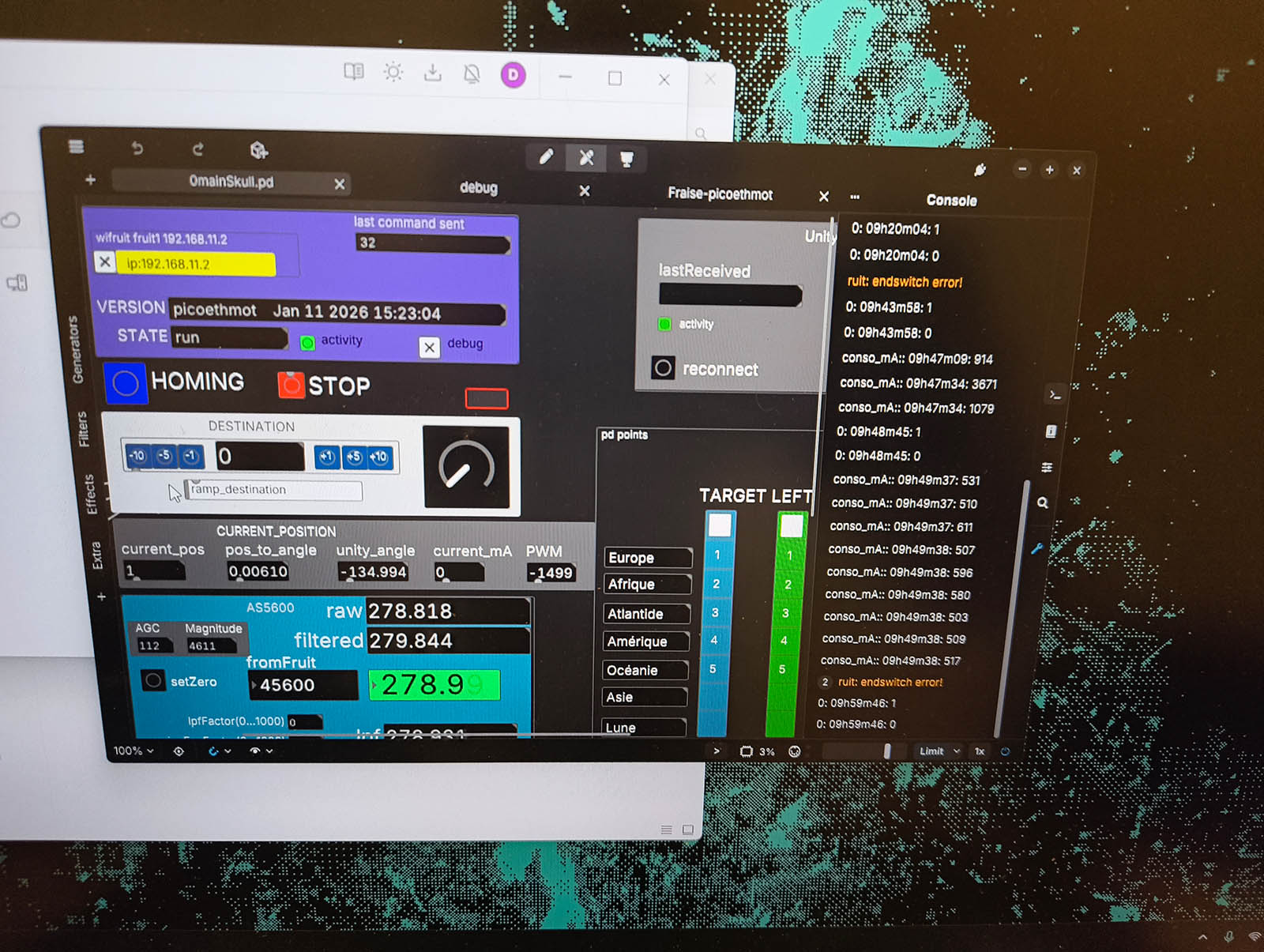The height and width of the screenshot is (952, 1264).
Task: Toggle the ip:192.168.11.2 connection checkbox
Action: pos(105,262)
